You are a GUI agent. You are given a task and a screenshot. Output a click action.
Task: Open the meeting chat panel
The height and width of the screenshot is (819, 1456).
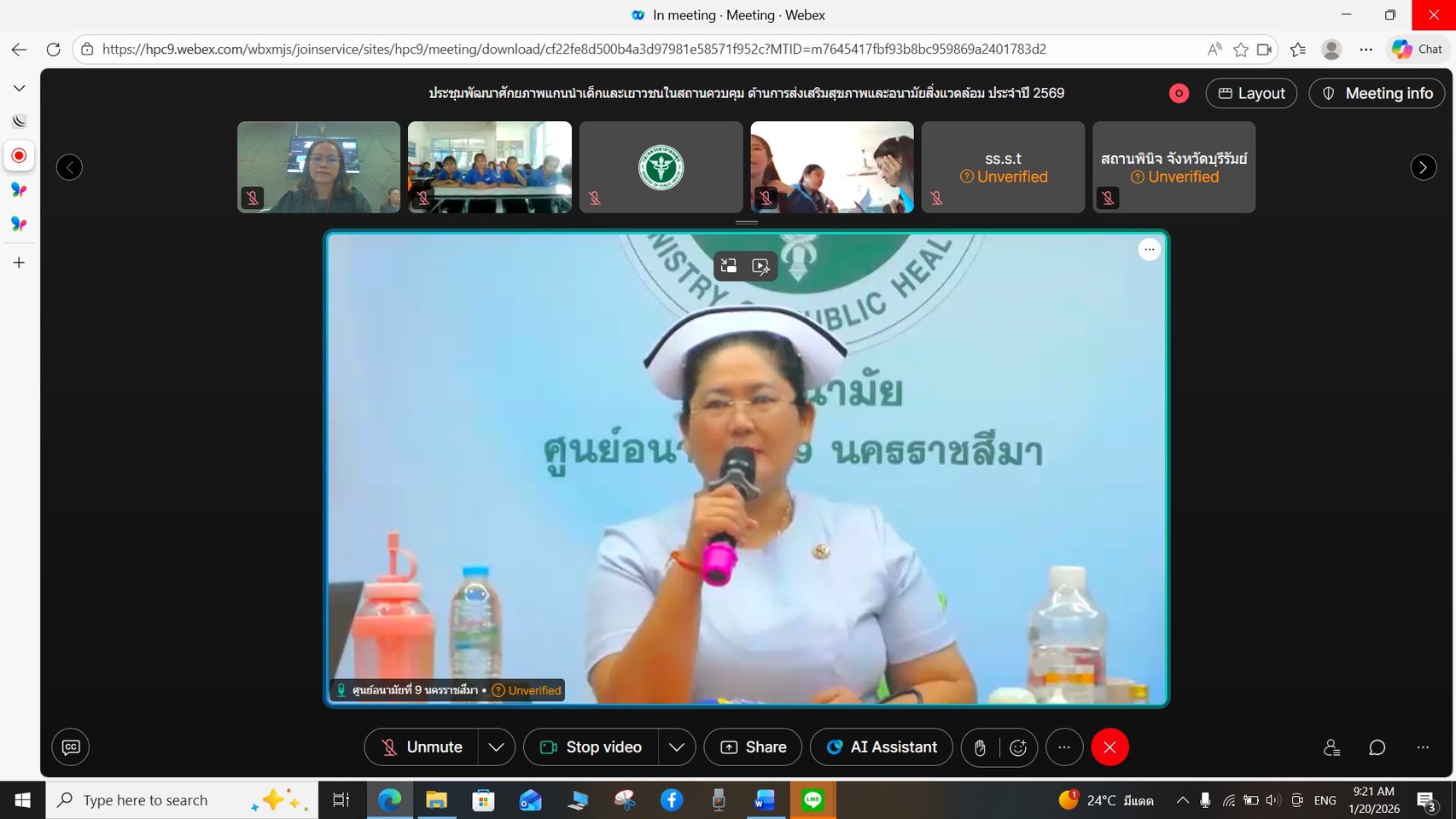pyautogui.click(x=1377, y=747)
